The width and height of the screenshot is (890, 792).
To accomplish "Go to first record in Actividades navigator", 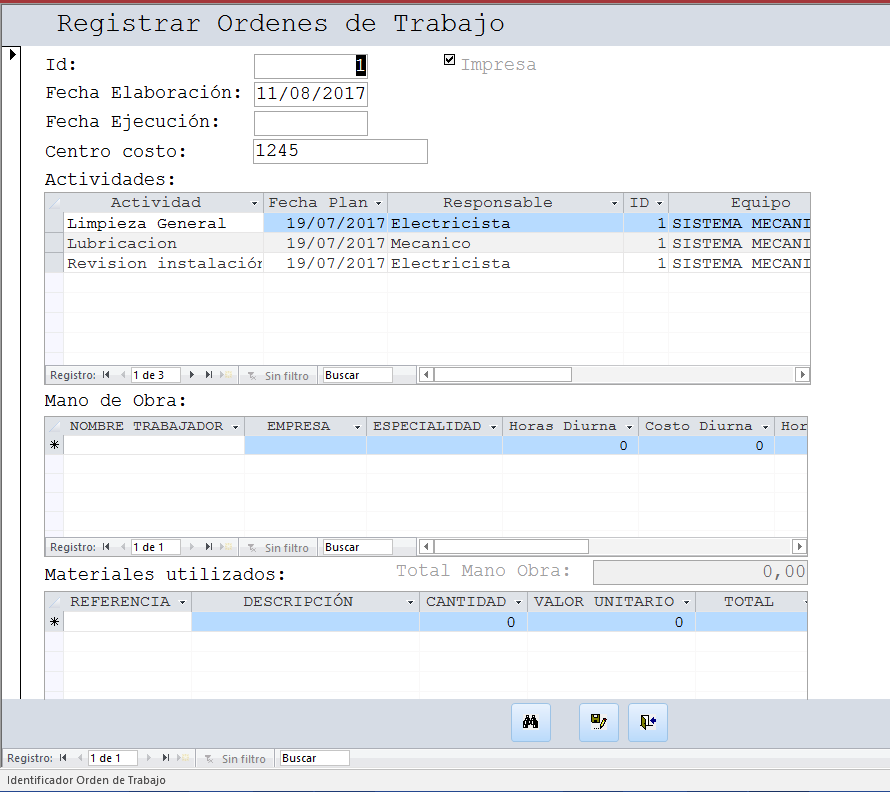I will 105,375.
